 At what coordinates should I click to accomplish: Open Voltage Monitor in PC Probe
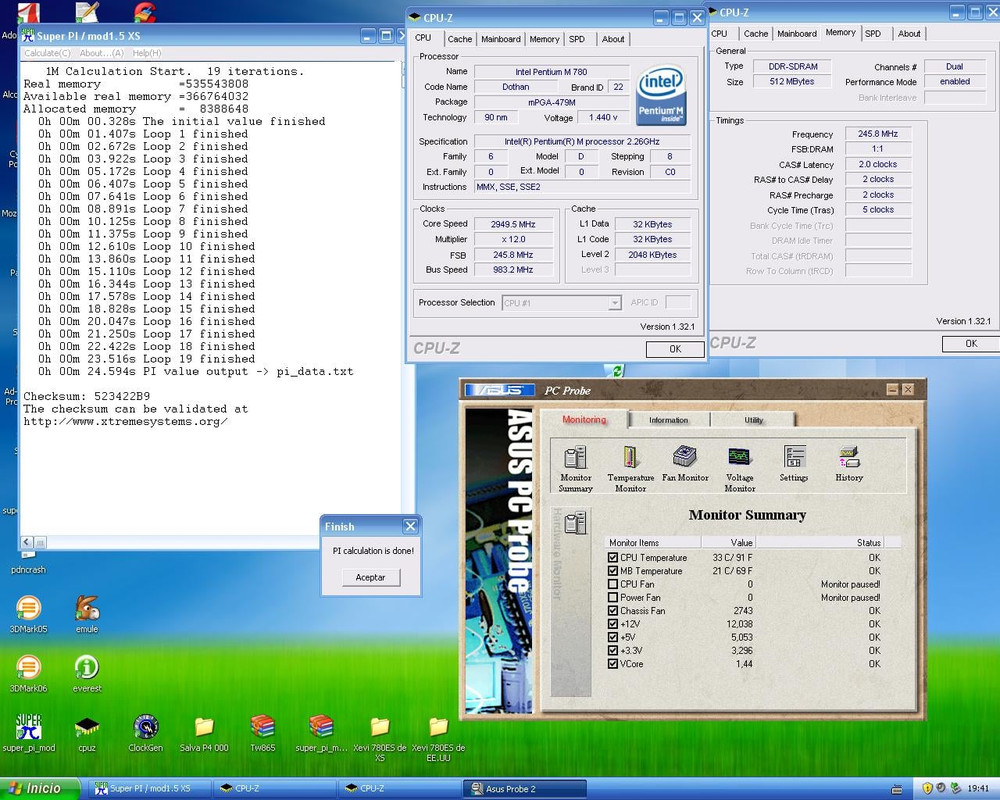pos(740,468)
